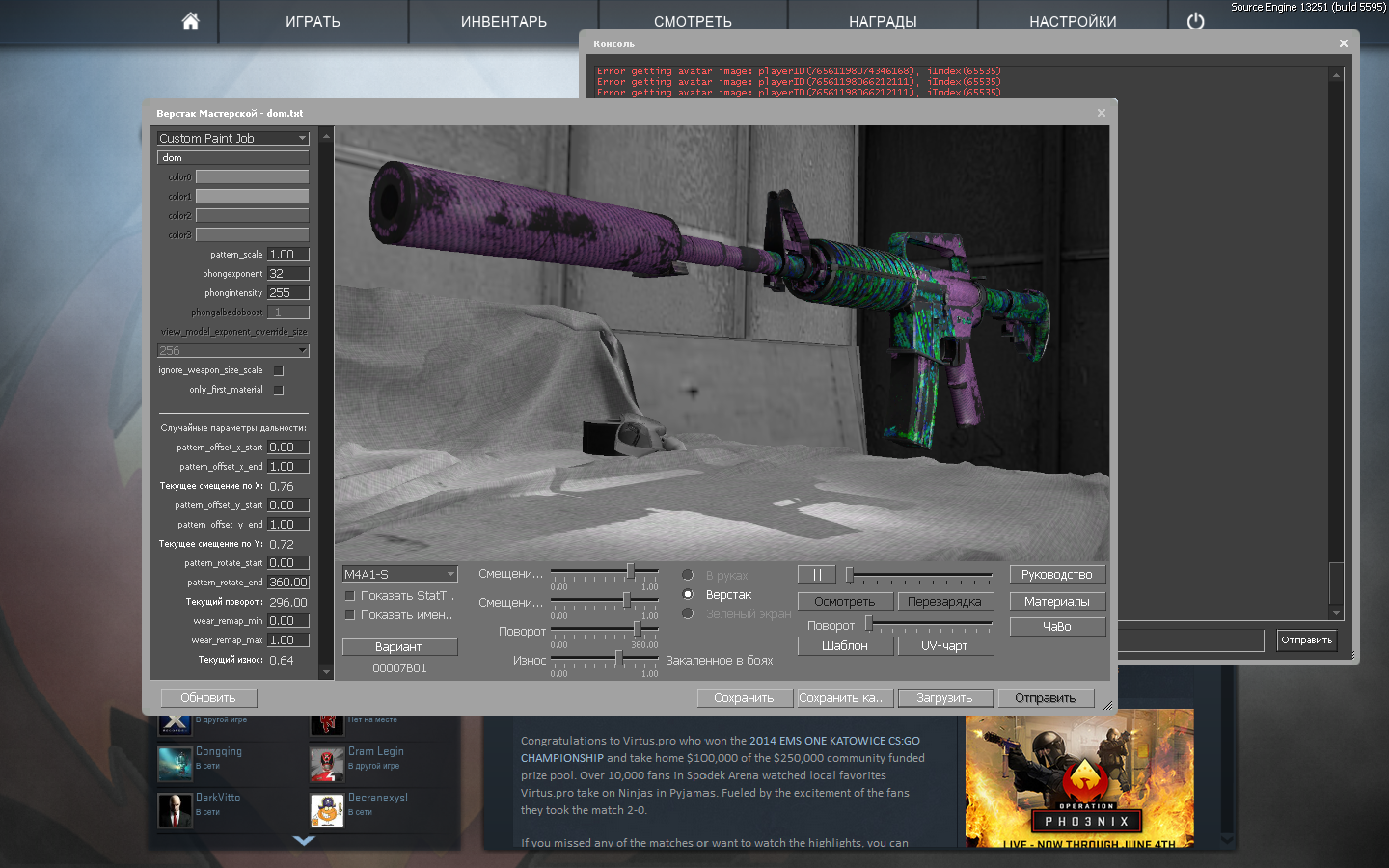The width and height of the screenshot is (1389, 868).
Task: Select Верстак radio option
Action: click(x=688, y=594)
